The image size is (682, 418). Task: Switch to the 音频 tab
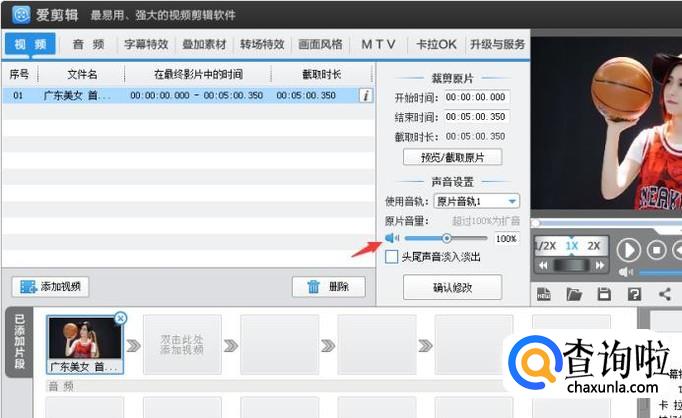pyautogui.click(x=88, y=44)
